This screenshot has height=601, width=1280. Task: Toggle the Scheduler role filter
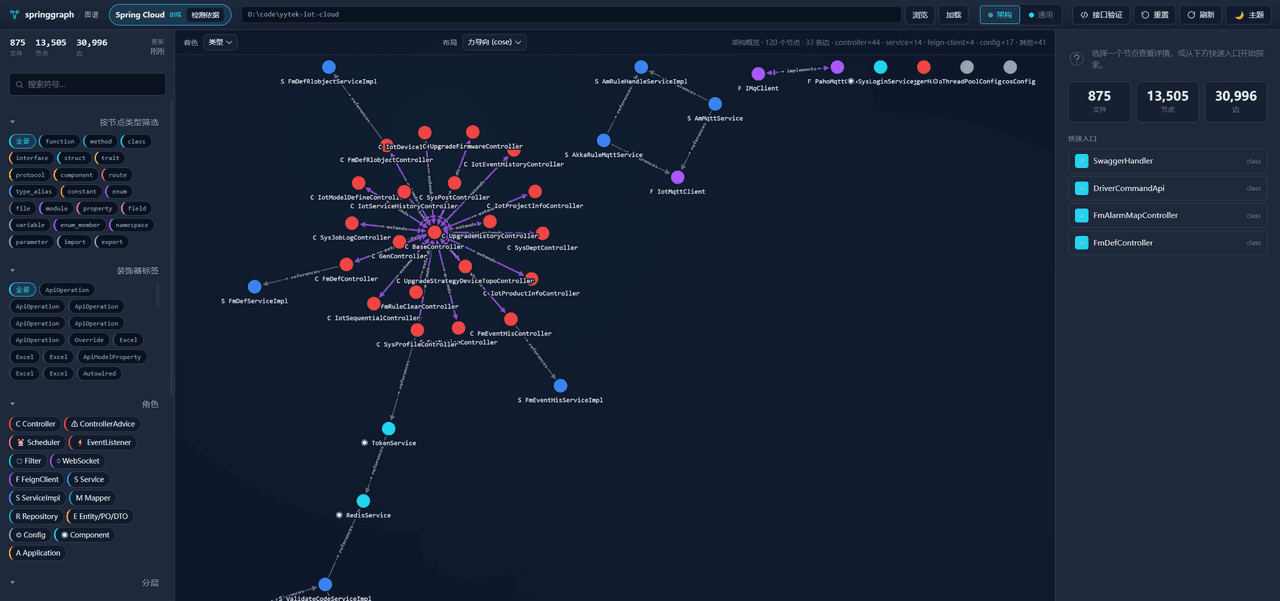click(38, 442)
